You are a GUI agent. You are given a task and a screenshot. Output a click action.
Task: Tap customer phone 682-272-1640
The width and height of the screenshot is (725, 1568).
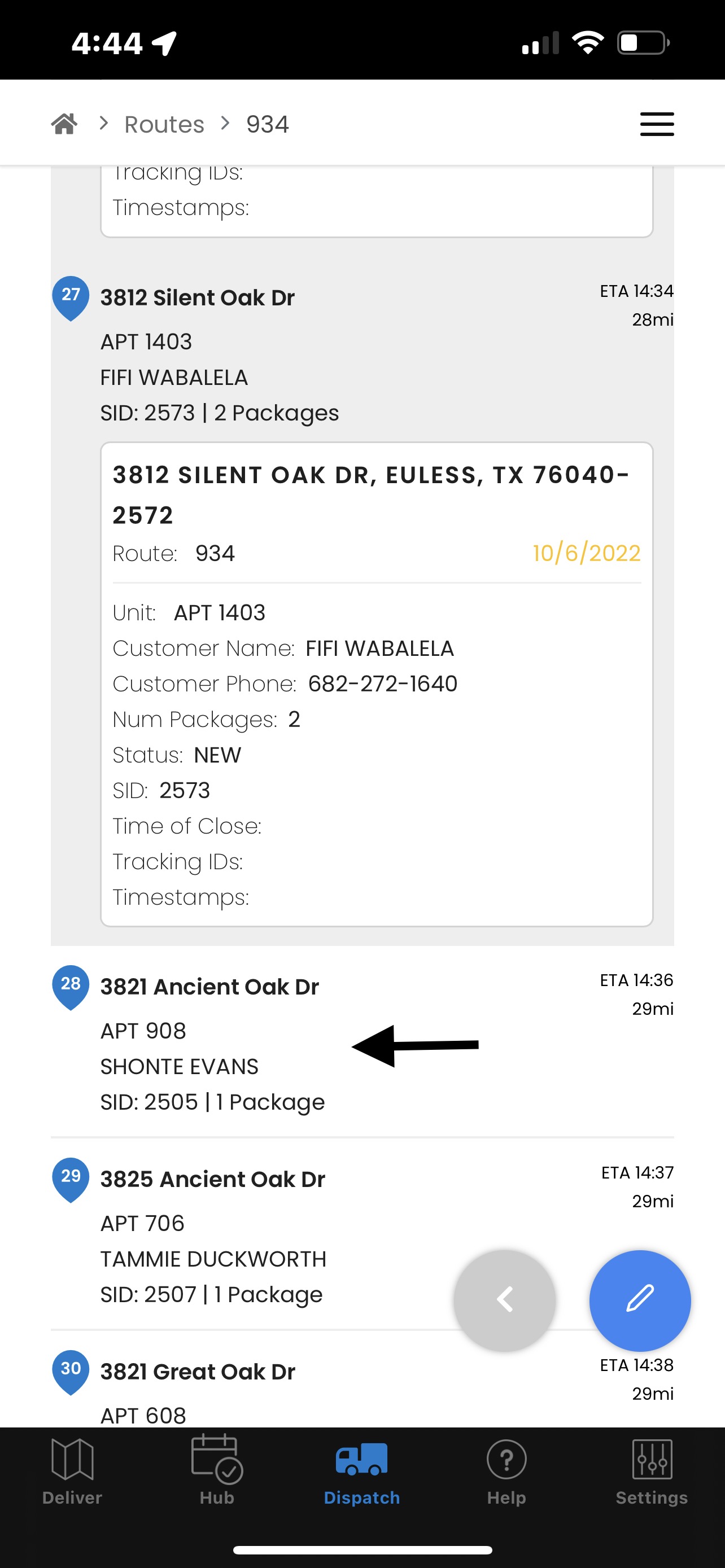tap(382, 684)
